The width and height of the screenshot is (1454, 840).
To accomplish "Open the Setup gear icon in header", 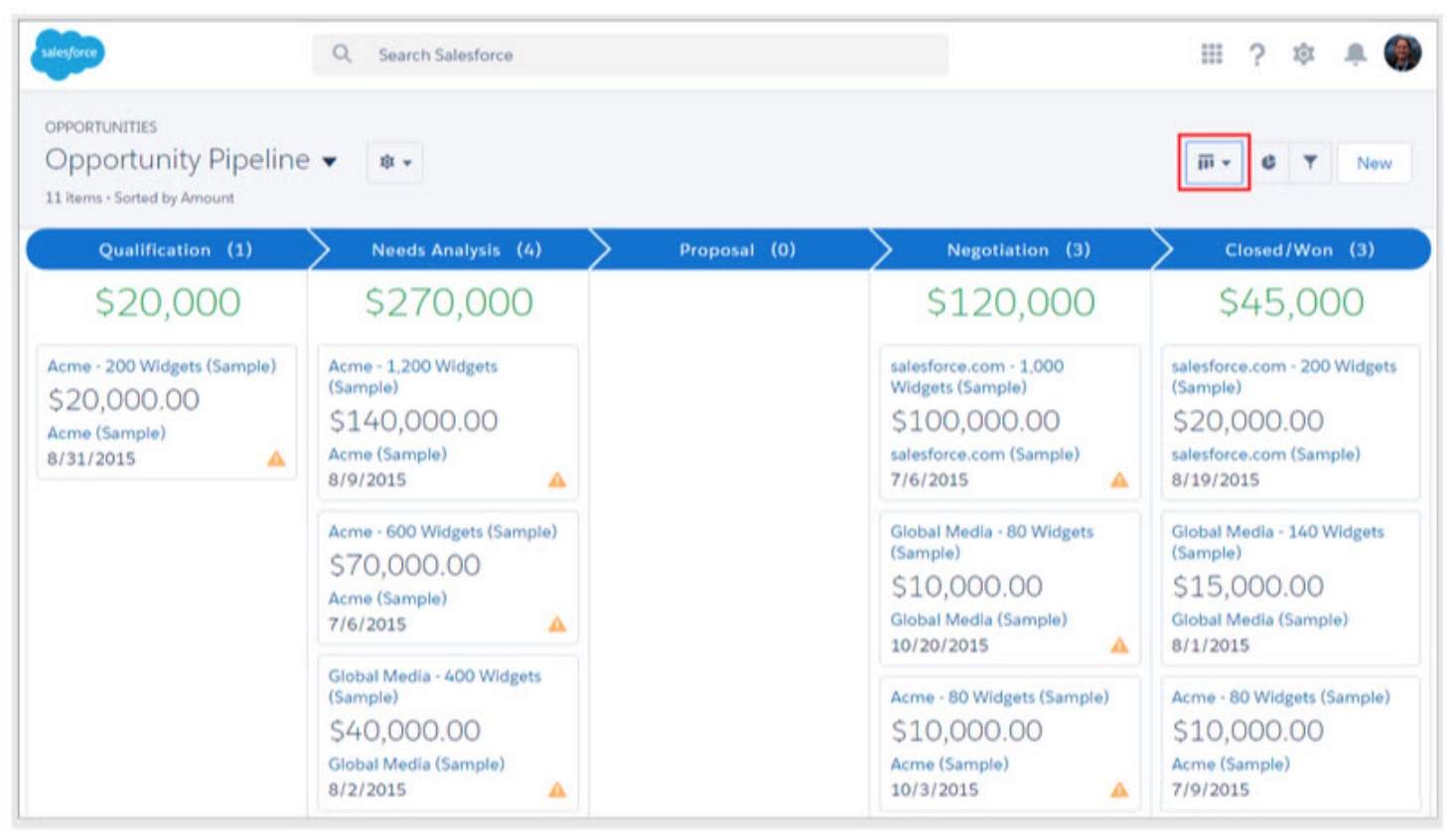I will click(1303, 54).
